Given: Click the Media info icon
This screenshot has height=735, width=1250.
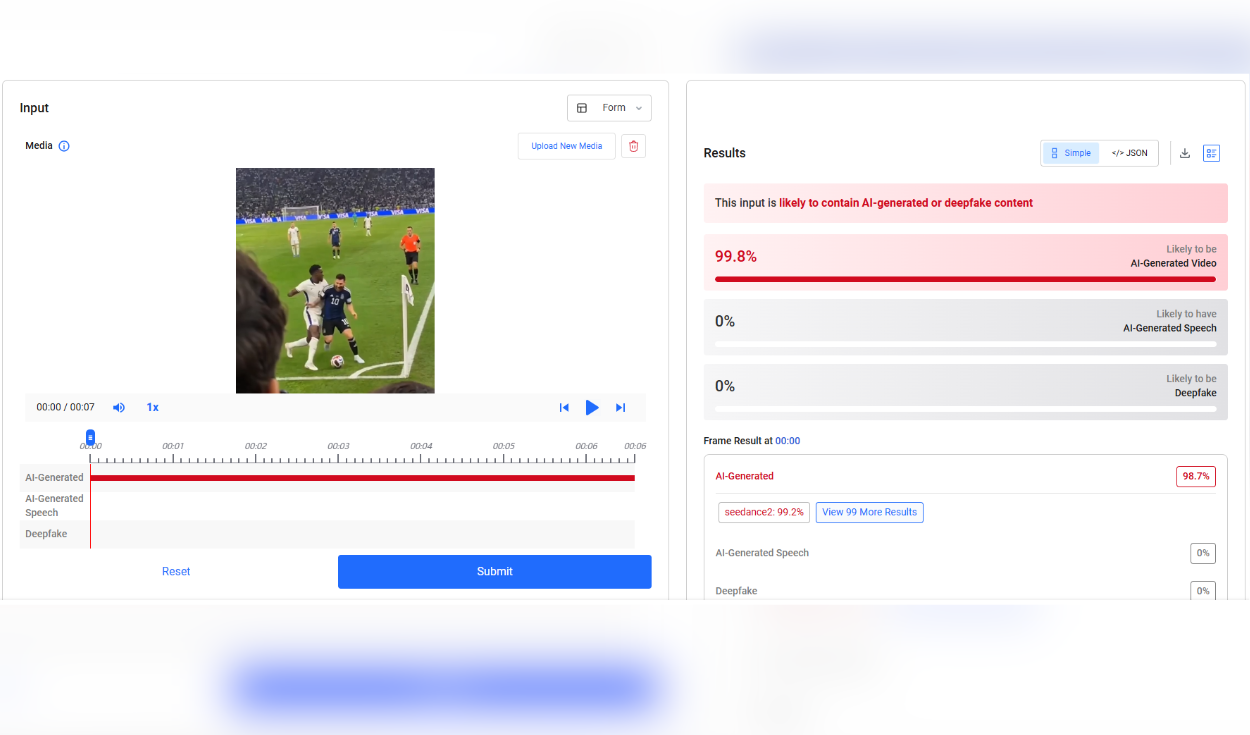Looking at the screenshot, I should coord(64,146).
